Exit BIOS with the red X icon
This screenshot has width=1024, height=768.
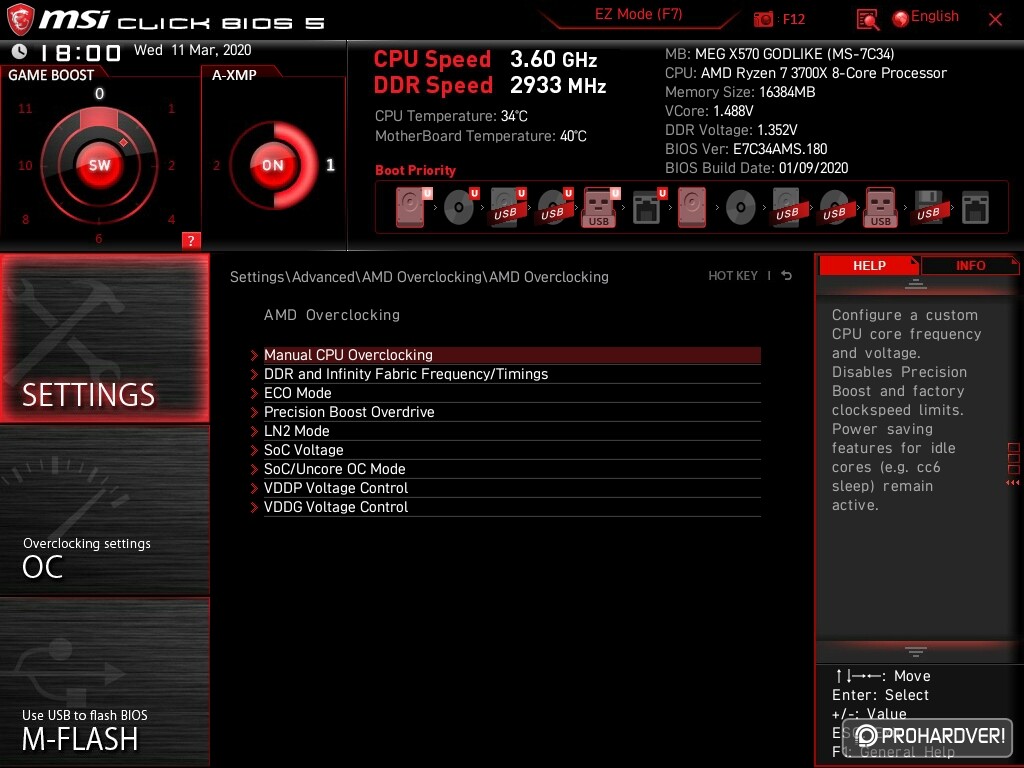tap(995, 20)
